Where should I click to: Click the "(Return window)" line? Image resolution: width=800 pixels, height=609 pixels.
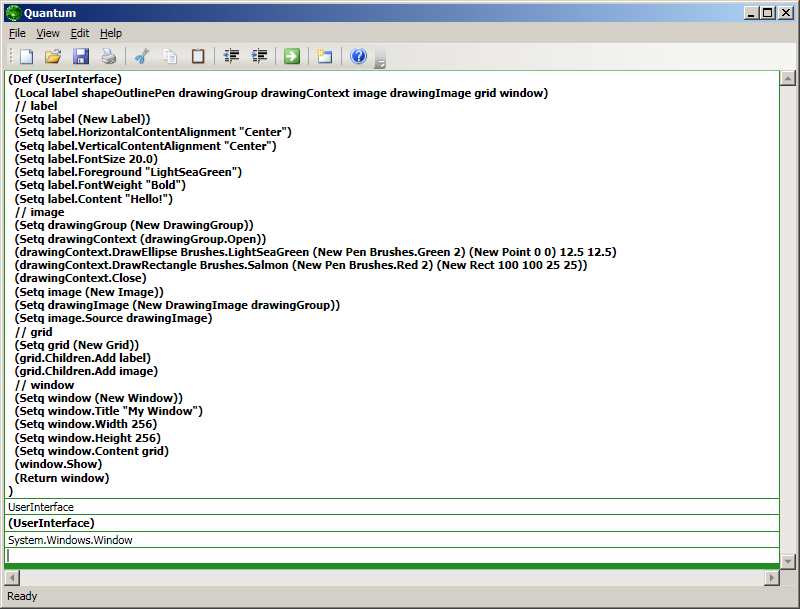click(62, 478)
